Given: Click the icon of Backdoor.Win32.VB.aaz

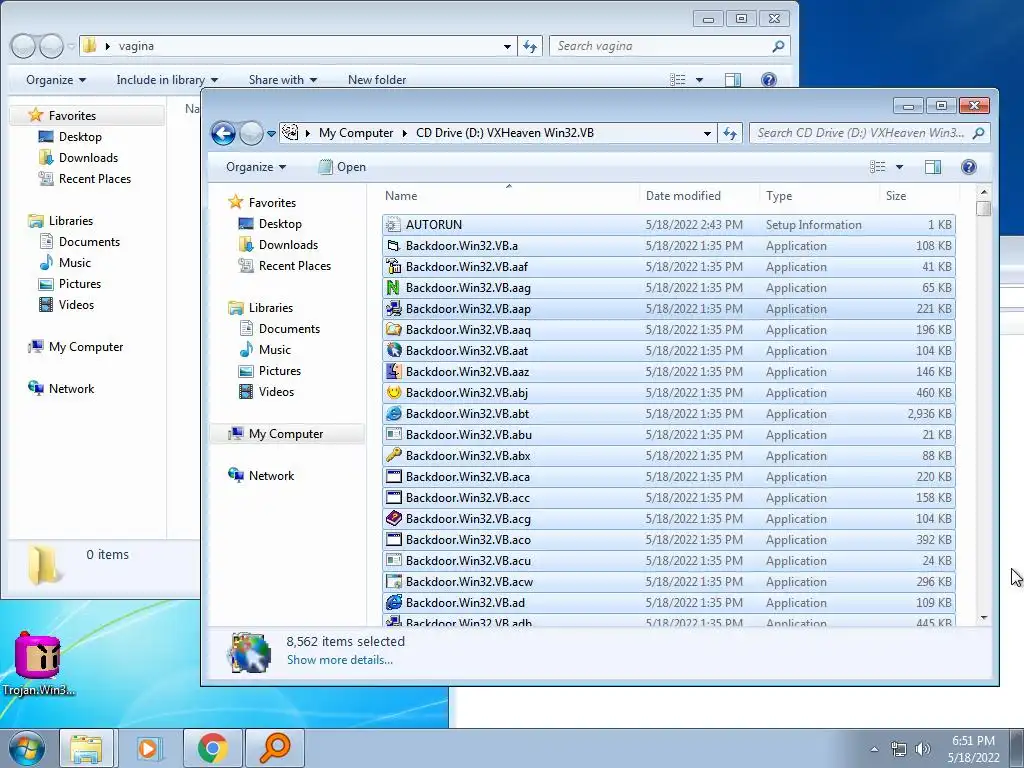Looking at the screenshot, I should pyautogui.click(x=392, y=372).
